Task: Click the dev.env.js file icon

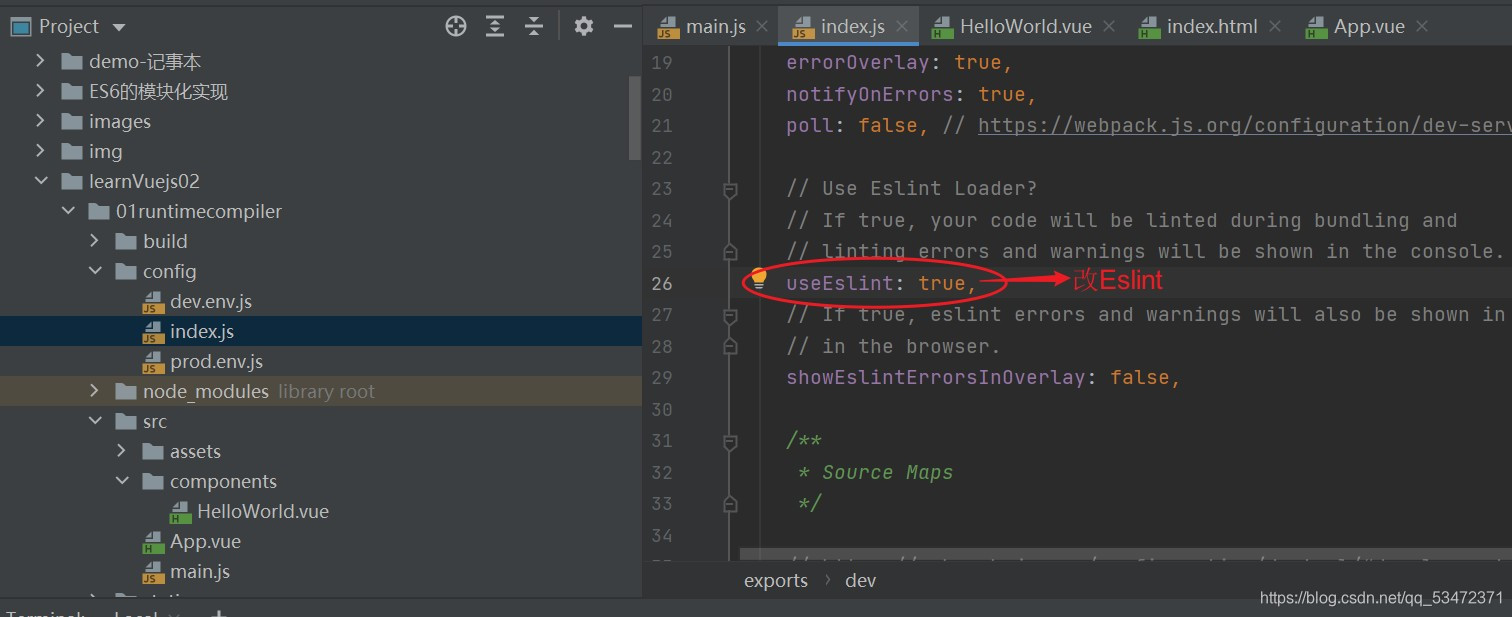Action: 153,302
